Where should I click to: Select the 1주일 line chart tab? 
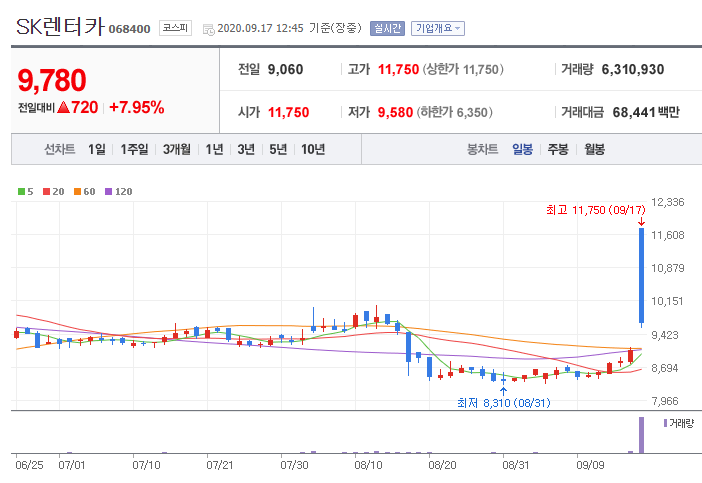pyautogui.click(x=134, y=149)
